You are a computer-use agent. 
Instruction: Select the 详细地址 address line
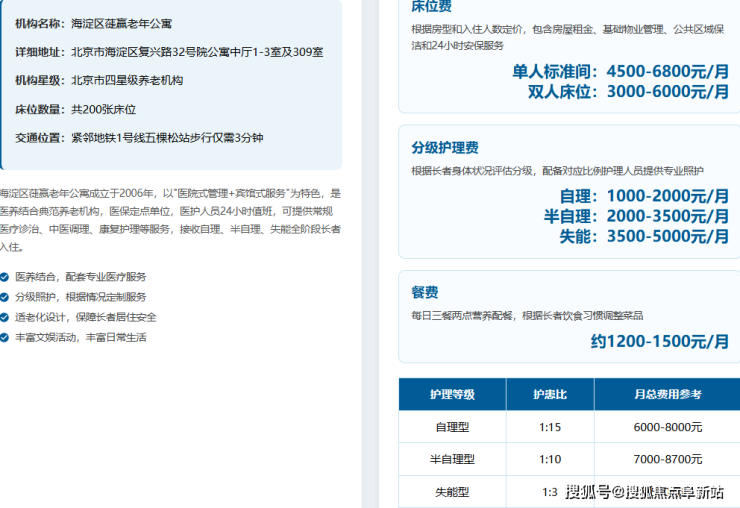tap(169, 52)
